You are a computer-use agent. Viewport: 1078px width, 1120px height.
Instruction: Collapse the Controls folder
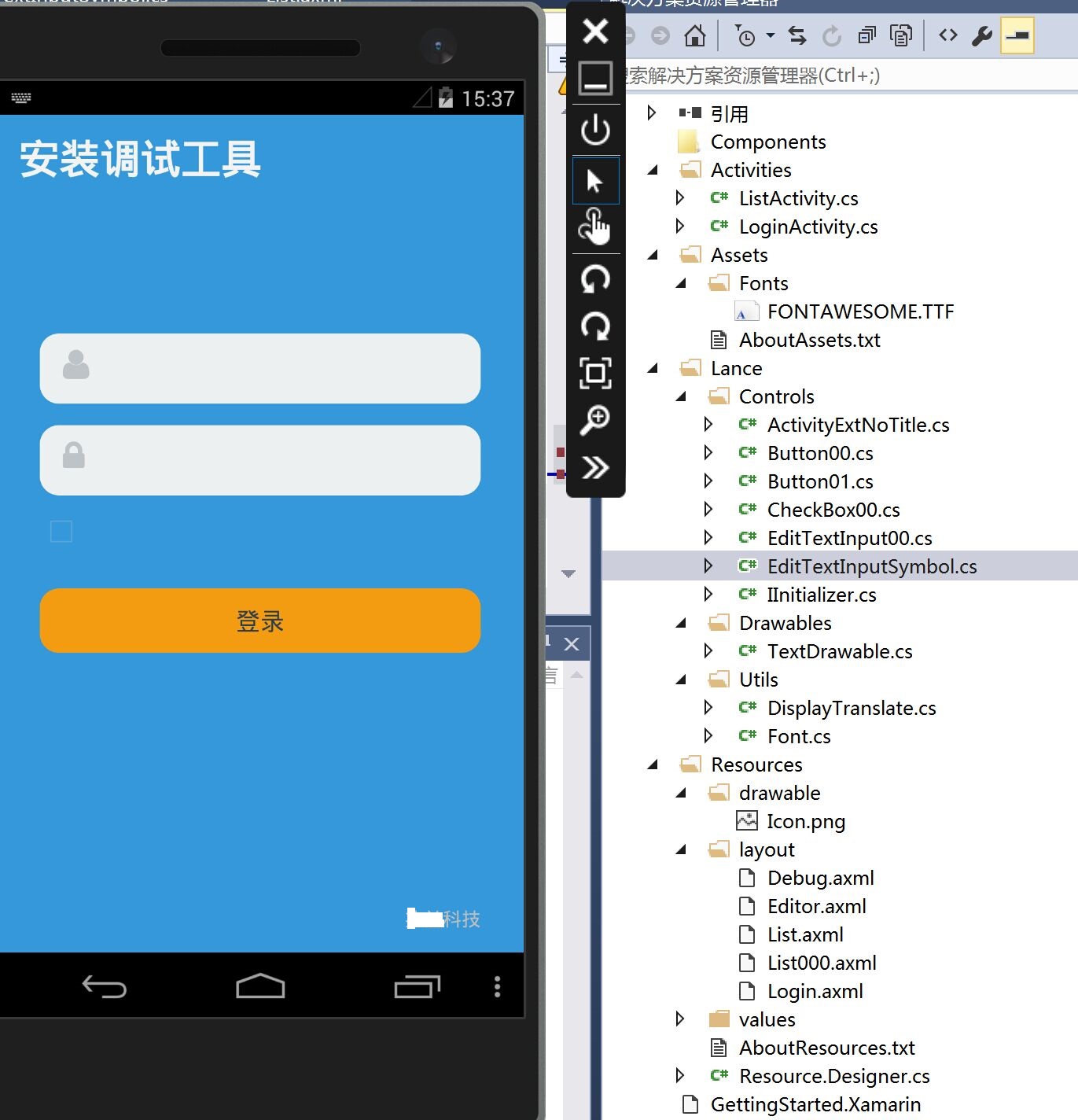681,396
